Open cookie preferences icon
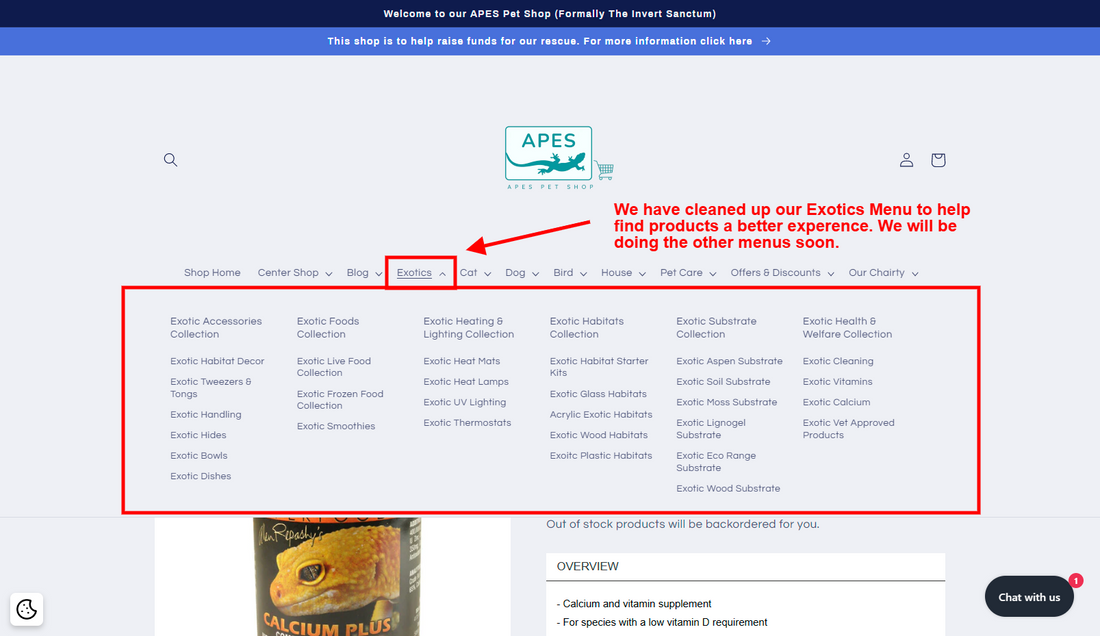 click(27, 609)
